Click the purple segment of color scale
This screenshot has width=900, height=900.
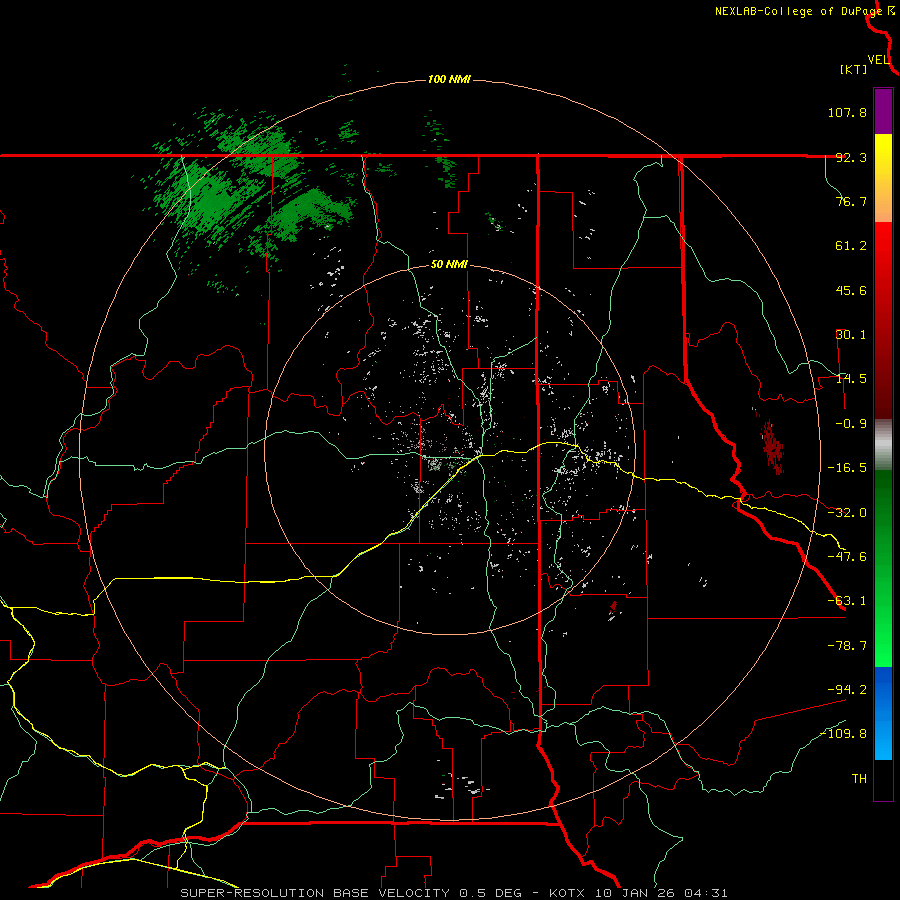[x=883, y=111]
